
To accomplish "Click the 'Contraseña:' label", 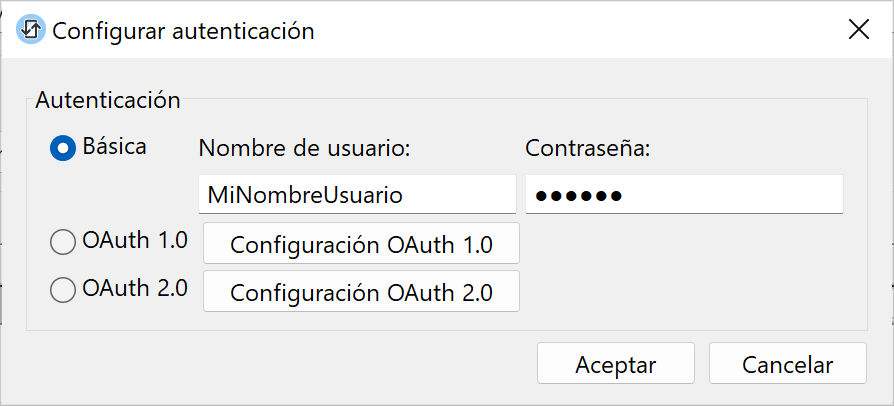I will (x=588, y=148).
